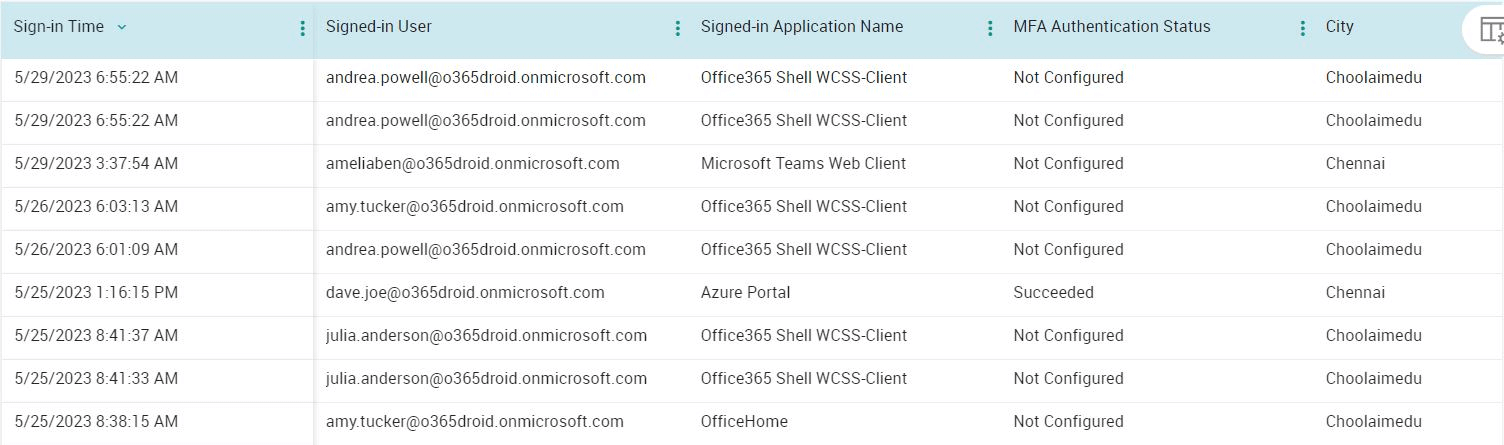This screenshot has height=445, width=1504.
Task: Select the dave.joe@o365droid.onmicrosoft.com user cell
Action: (465, 293)
